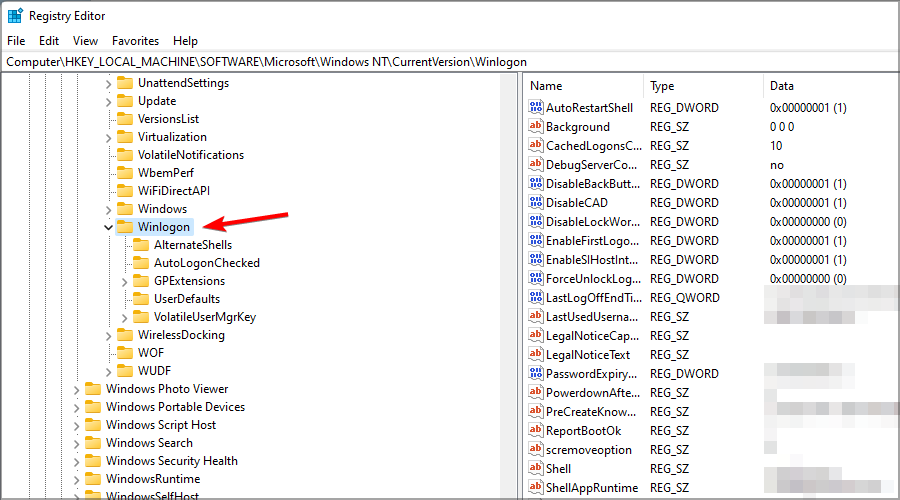Select the Shell string value icon
Viewport: 900px width, 500px height.
click(536, 468)
